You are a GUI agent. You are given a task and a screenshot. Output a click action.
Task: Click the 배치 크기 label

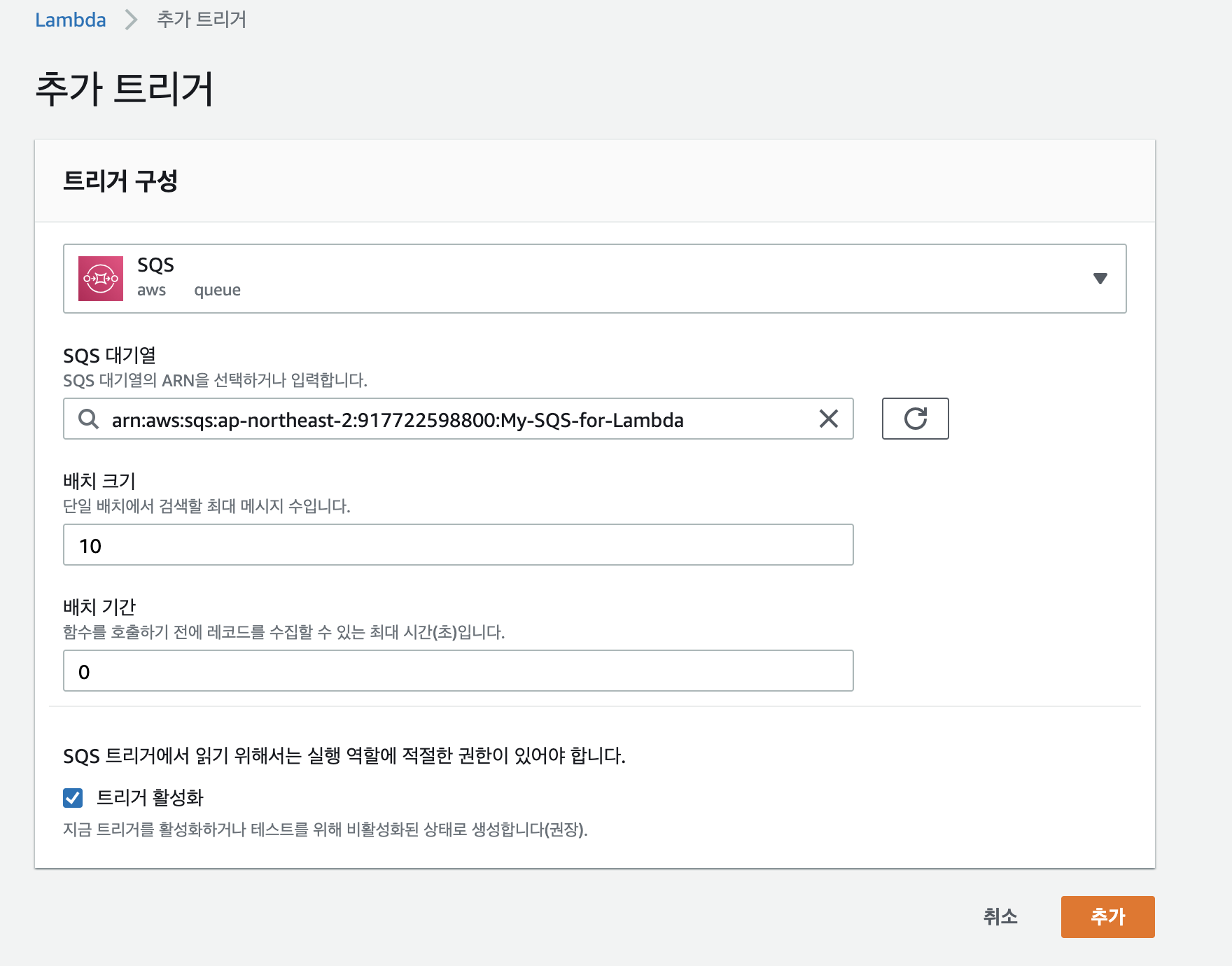[99, 481]
